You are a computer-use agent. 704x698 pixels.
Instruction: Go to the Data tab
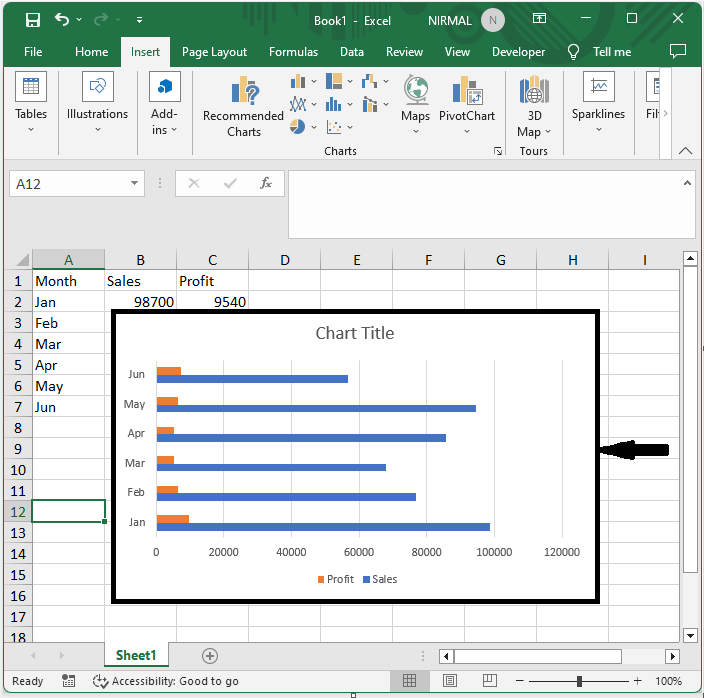pos(352,52)
